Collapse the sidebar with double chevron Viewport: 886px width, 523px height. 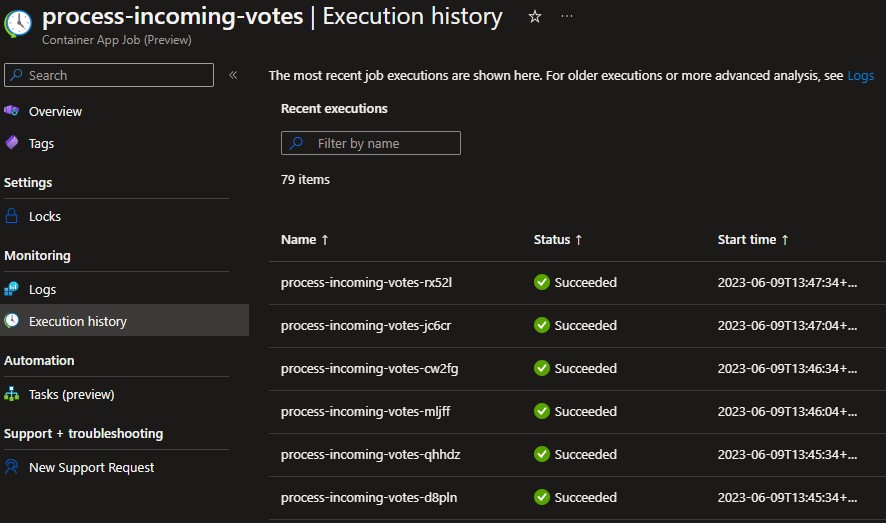tap(233, 75)
